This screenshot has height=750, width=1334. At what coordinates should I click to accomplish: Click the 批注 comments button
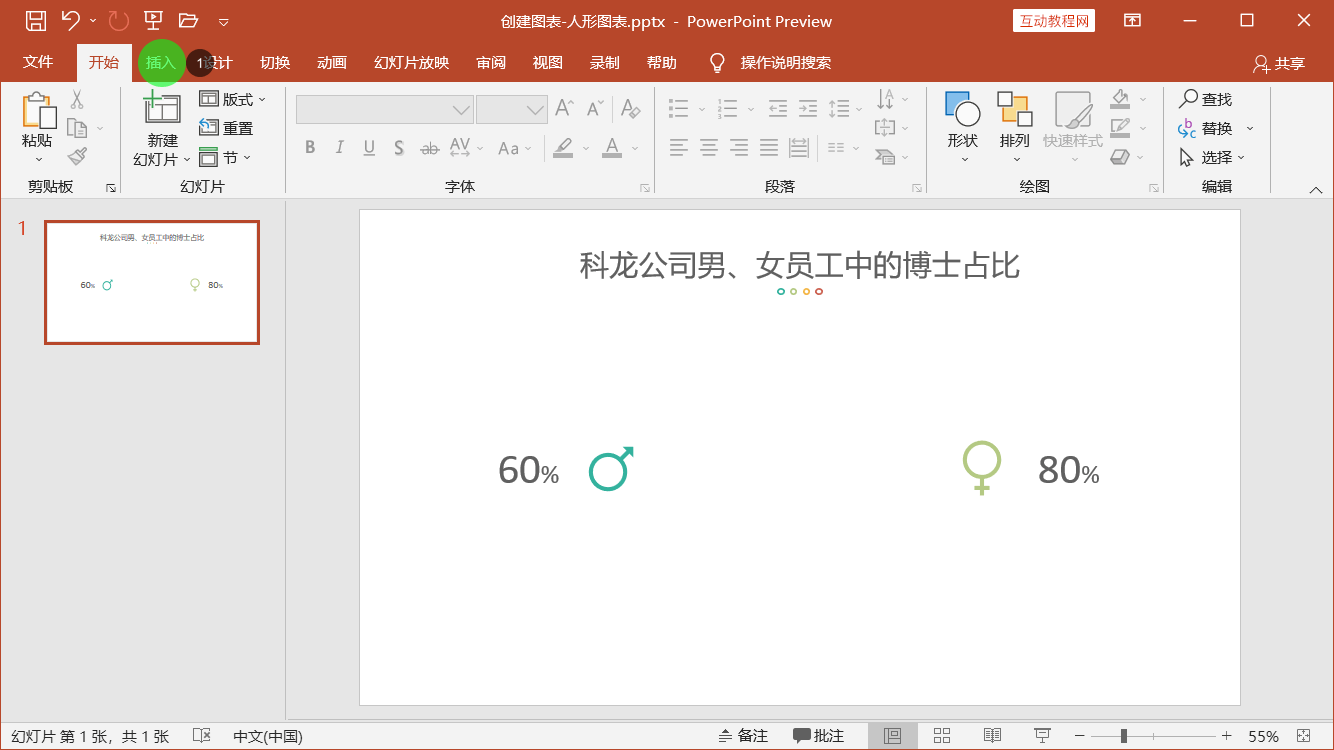819,736
